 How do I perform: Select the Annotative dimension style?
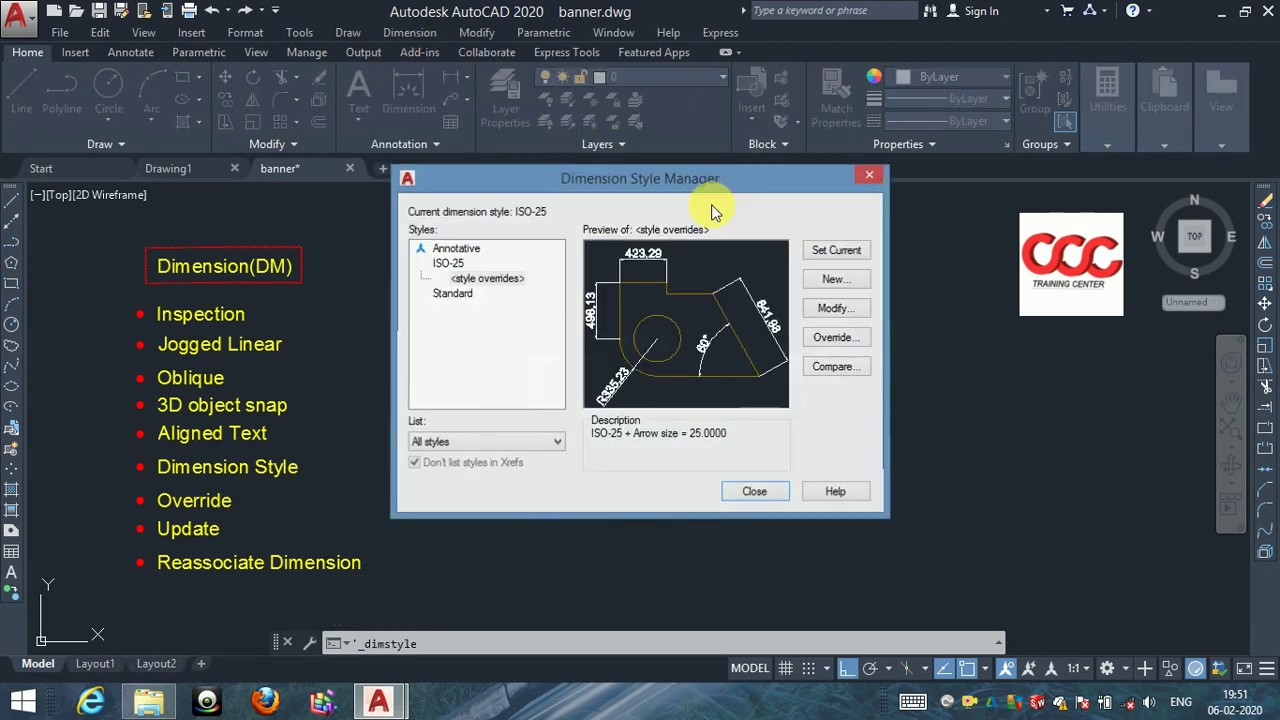click(456, 248)
